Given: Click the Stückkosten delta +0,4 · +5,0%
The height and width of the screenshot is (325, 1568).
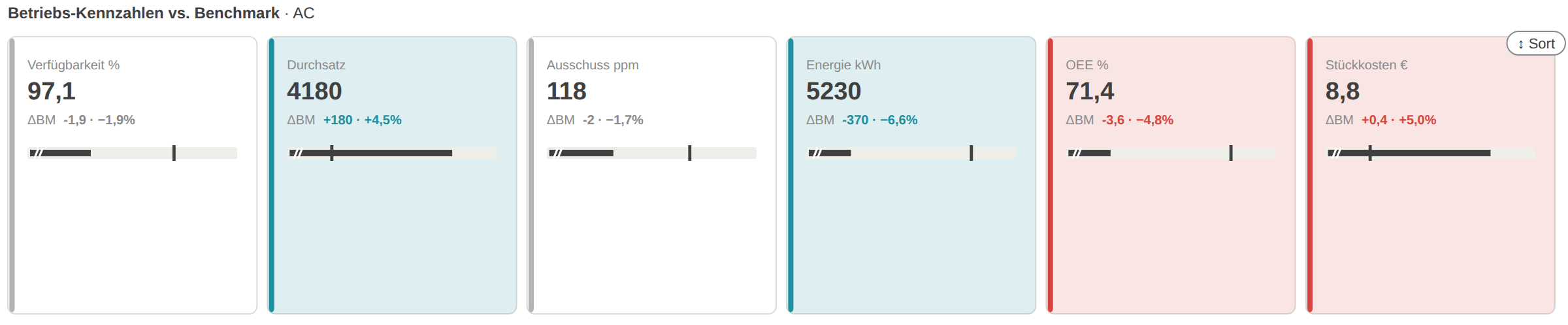Looking at the screenshot, I should tap(1399, 120).
